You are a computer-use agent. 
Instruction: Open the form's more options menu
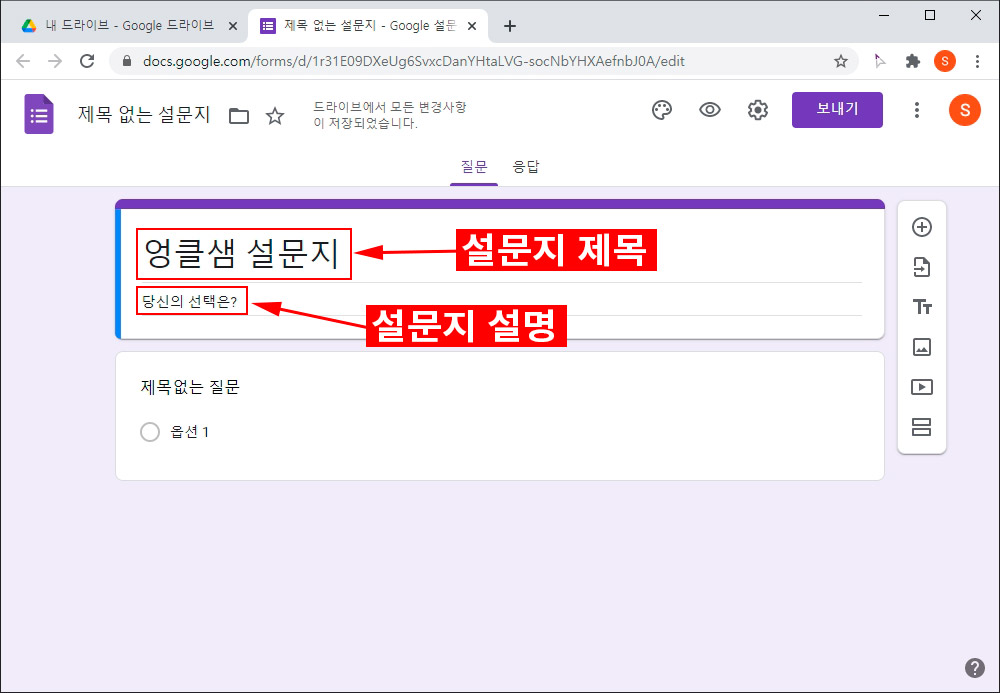917,110
